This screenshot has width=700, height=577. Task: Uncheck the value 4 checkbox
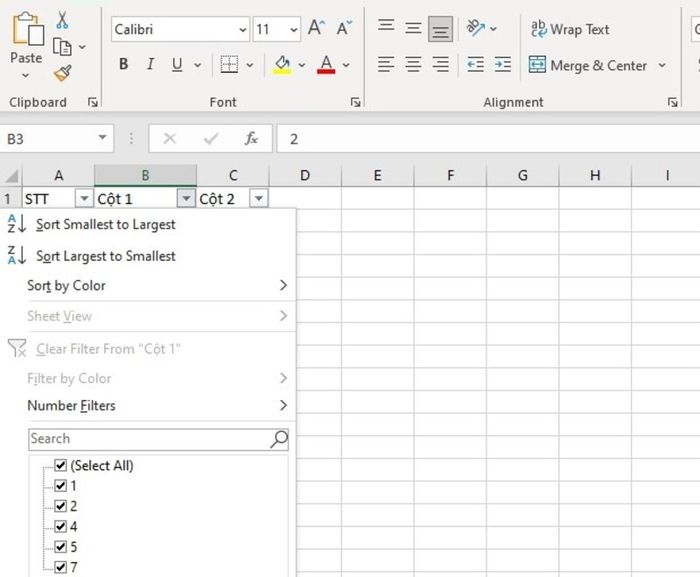61,527
